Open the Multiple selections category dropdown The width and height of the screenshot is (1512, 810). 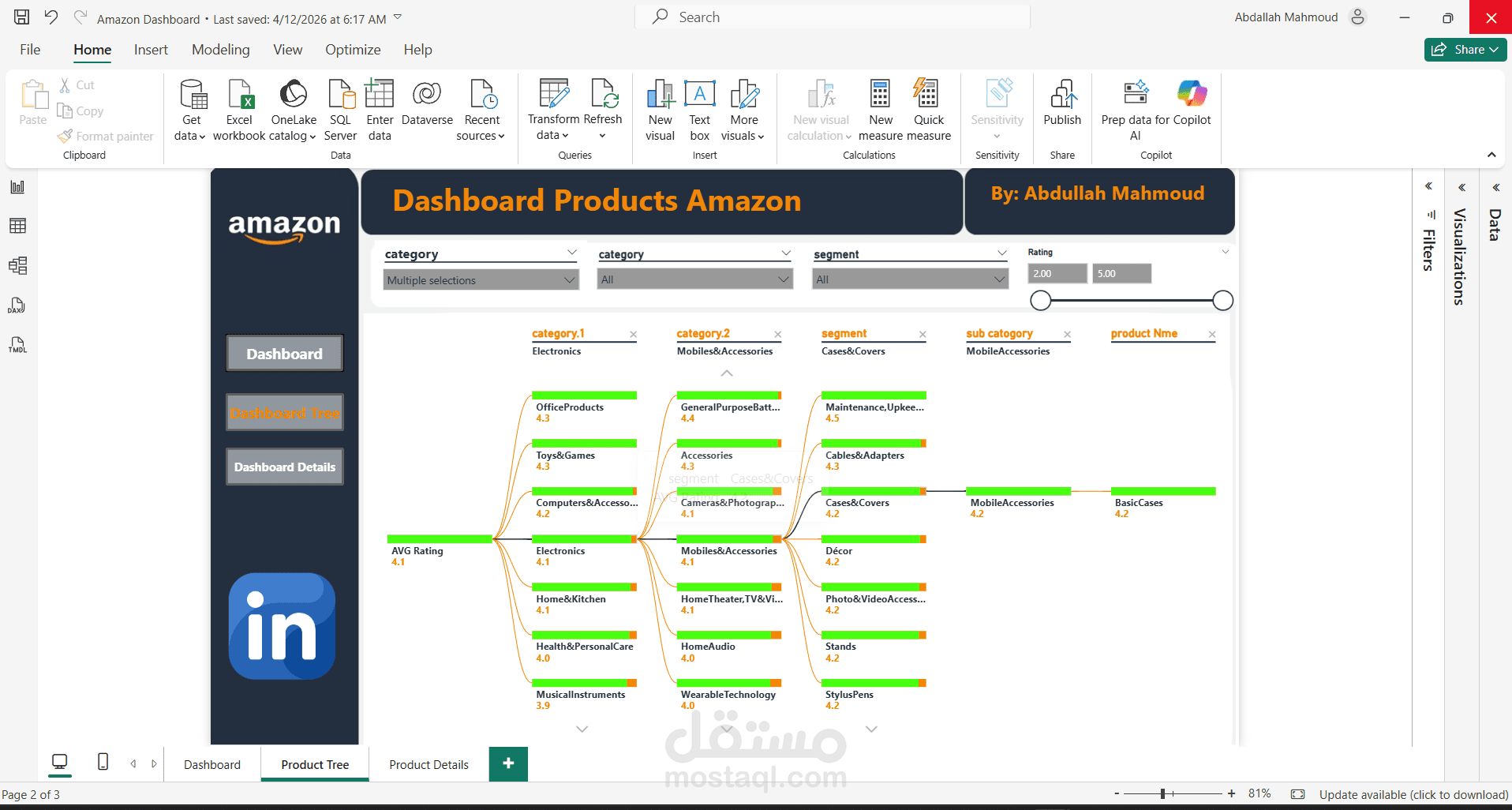(x=481, y=280)
